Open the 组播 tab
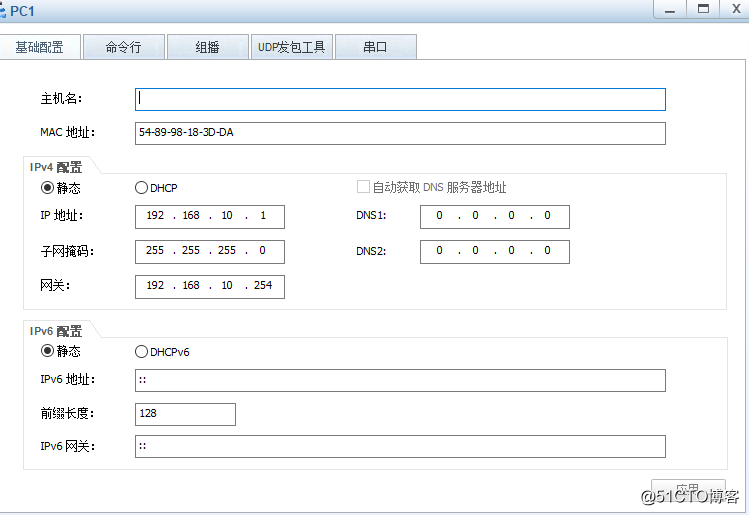Screen dimensions: 749x515 click(208, 47)
